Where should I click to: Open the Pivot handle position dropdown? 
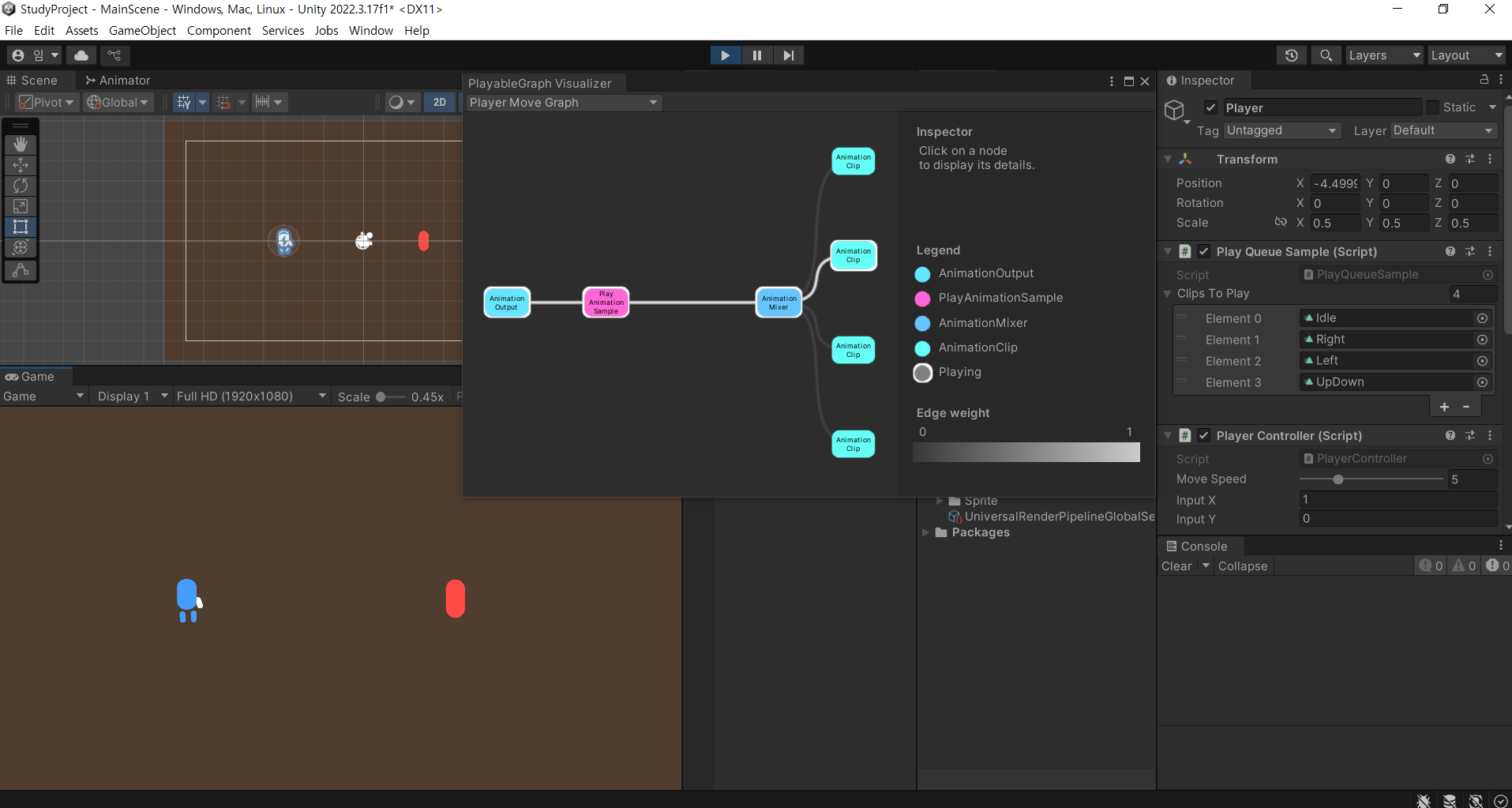47,102
